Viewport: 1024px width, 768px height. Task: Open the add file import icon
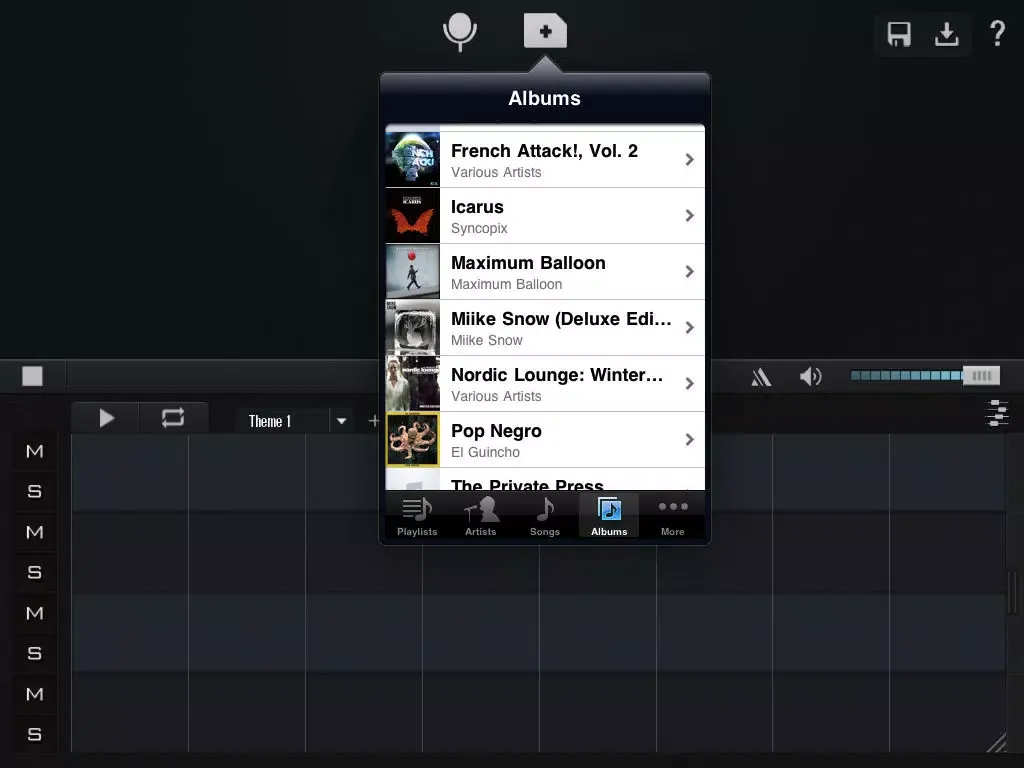click(545, 31)
